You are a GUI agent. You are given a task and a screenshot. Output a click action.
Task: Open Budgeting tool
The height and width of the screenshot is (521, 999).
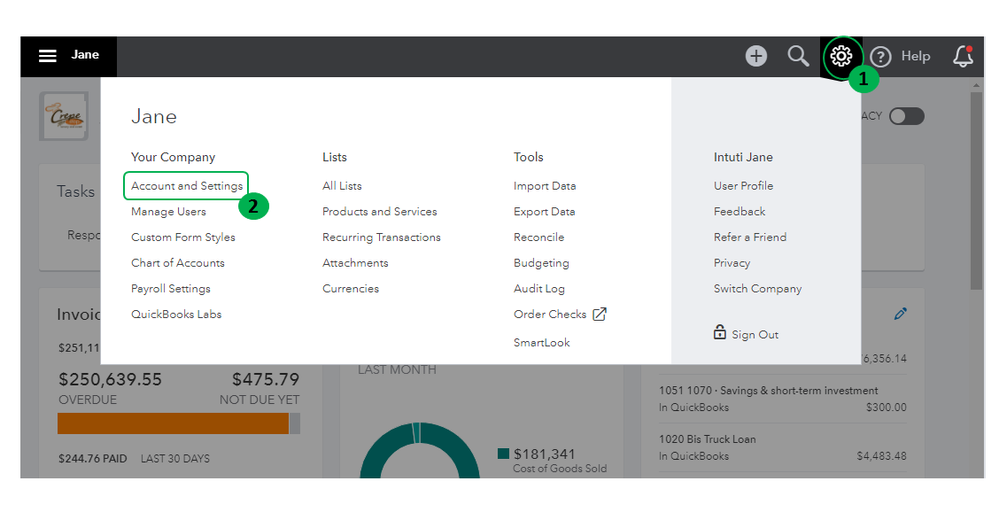542,263
